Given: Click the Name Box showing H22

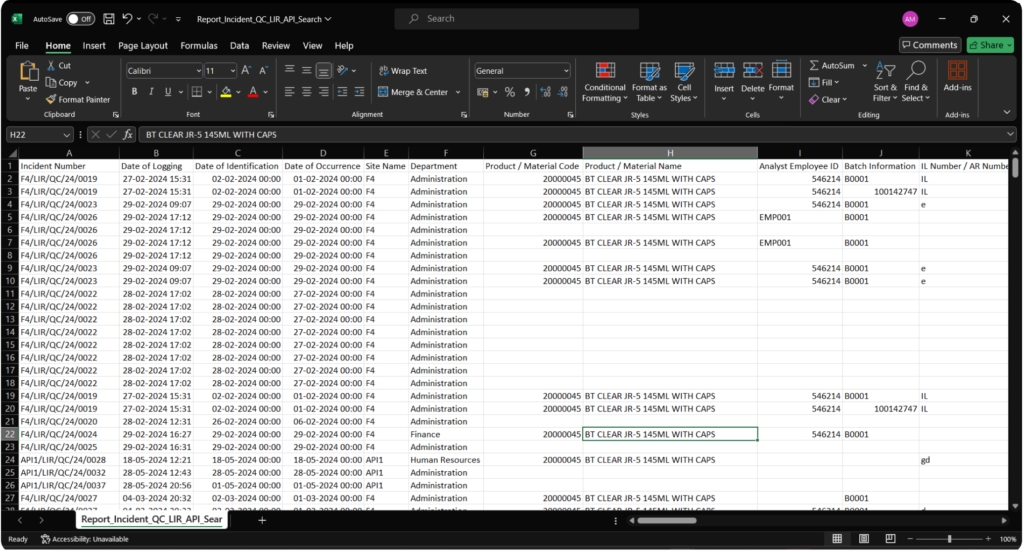Looking at the screenshot, I should (40, 135).
